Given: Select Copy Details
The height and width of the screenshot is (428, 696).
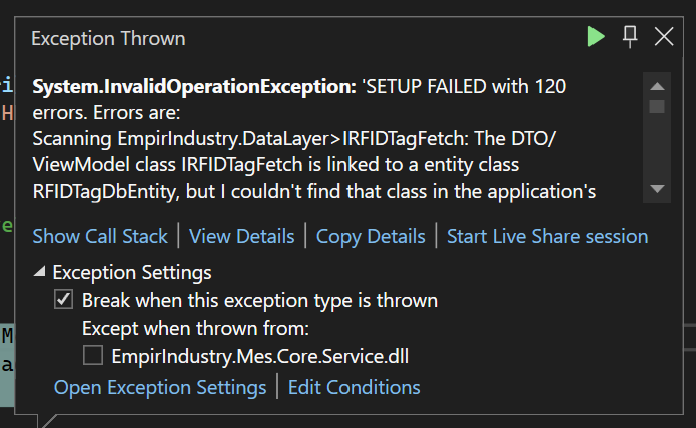Looking at the screenshot, I should (x=371, y=237).
